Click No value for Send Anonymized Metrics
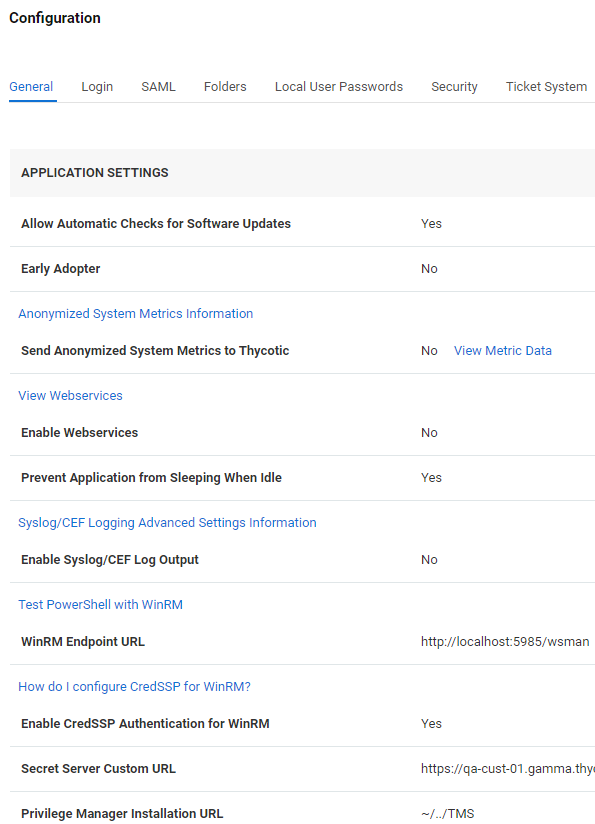 point(429,351)
